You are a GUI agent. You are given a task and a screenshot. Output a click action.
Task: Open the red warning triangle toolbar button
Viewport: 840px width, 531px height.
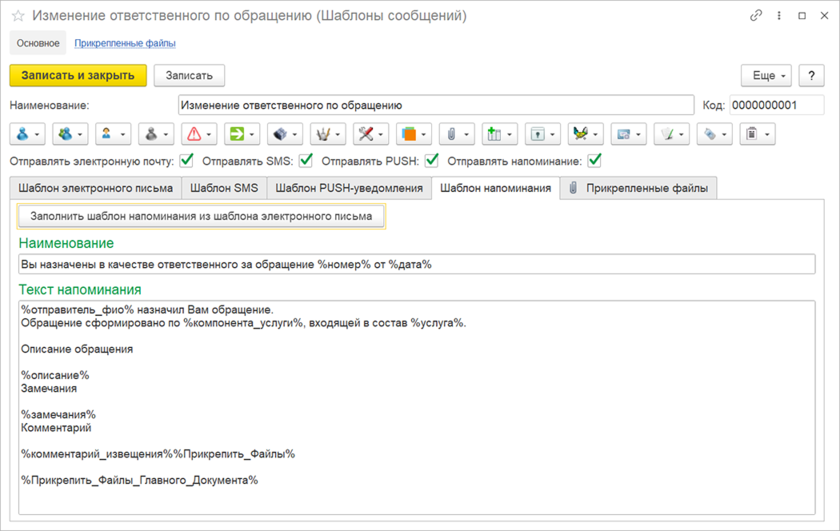[x=199, y=134]
